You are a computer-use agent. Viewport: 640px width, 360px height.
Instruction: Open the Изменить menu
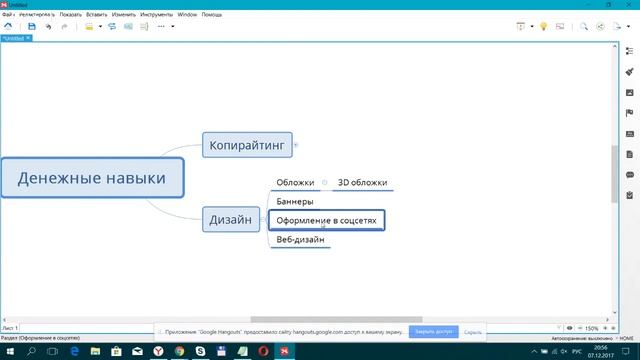click(124, 15)
